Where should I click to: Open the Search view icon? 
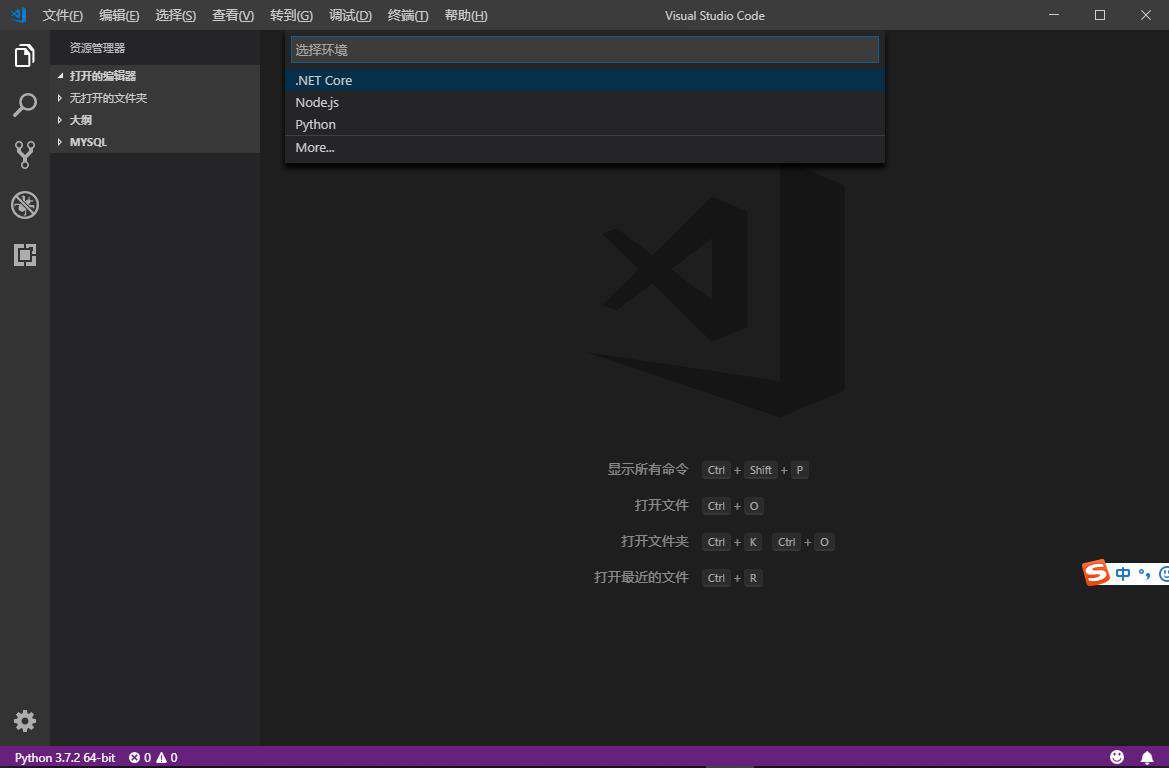click(25, 105)
